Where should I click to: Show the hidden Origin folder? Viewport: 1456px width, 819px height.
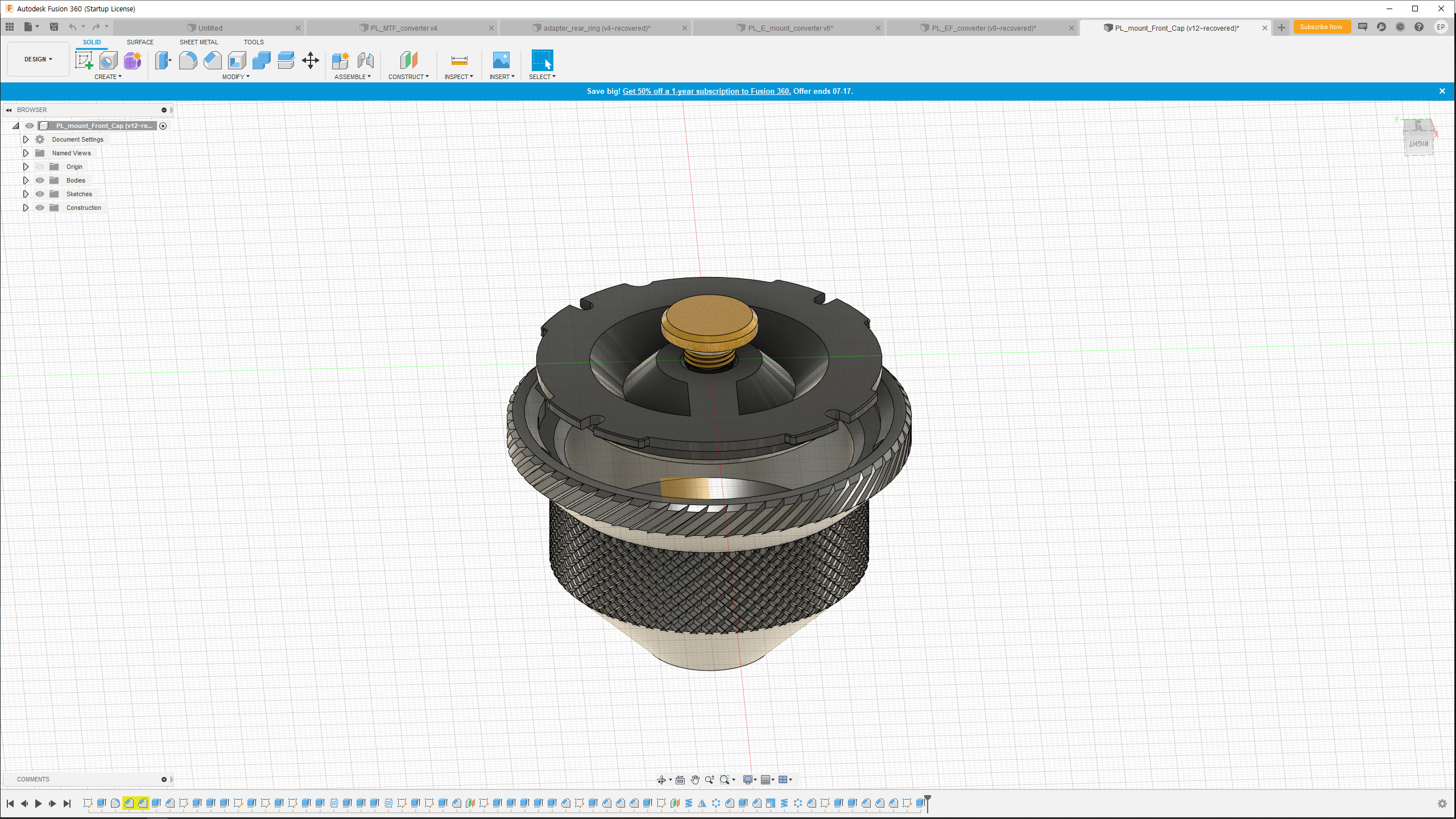click(x=40, y=167)
